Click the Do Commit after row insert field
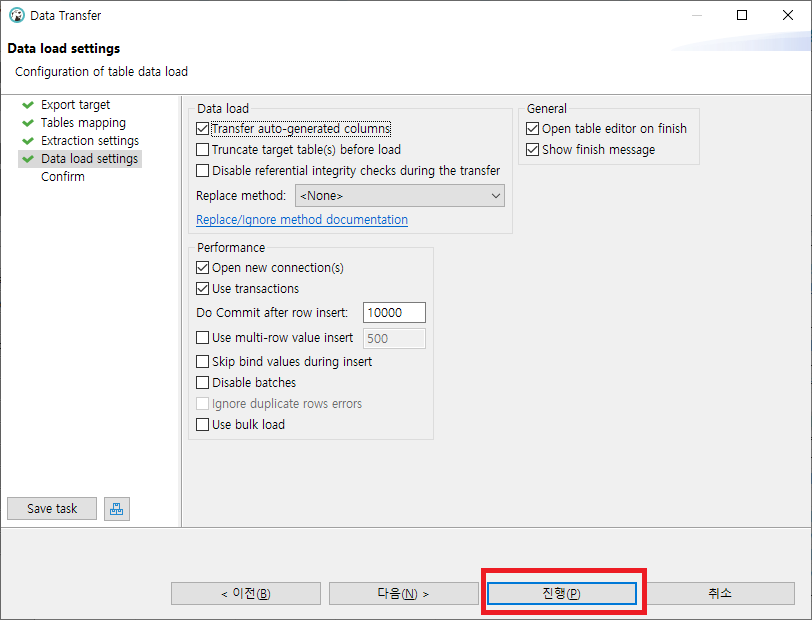This screenshot has width=812, height=620. [394, 313]
